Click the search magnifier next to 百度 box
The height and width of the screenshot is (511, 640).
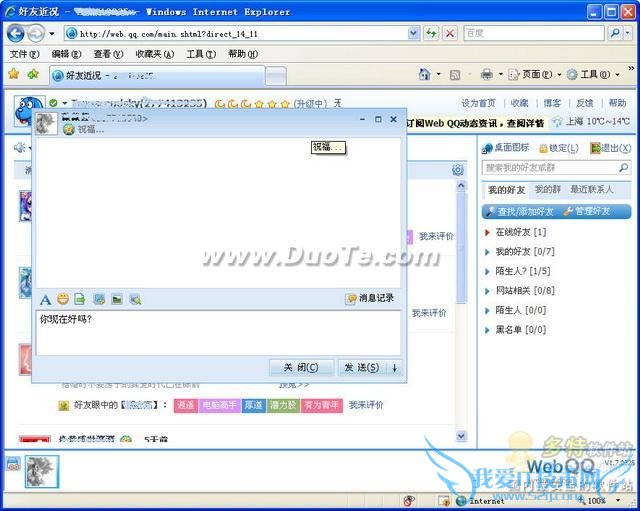point(615,33)
